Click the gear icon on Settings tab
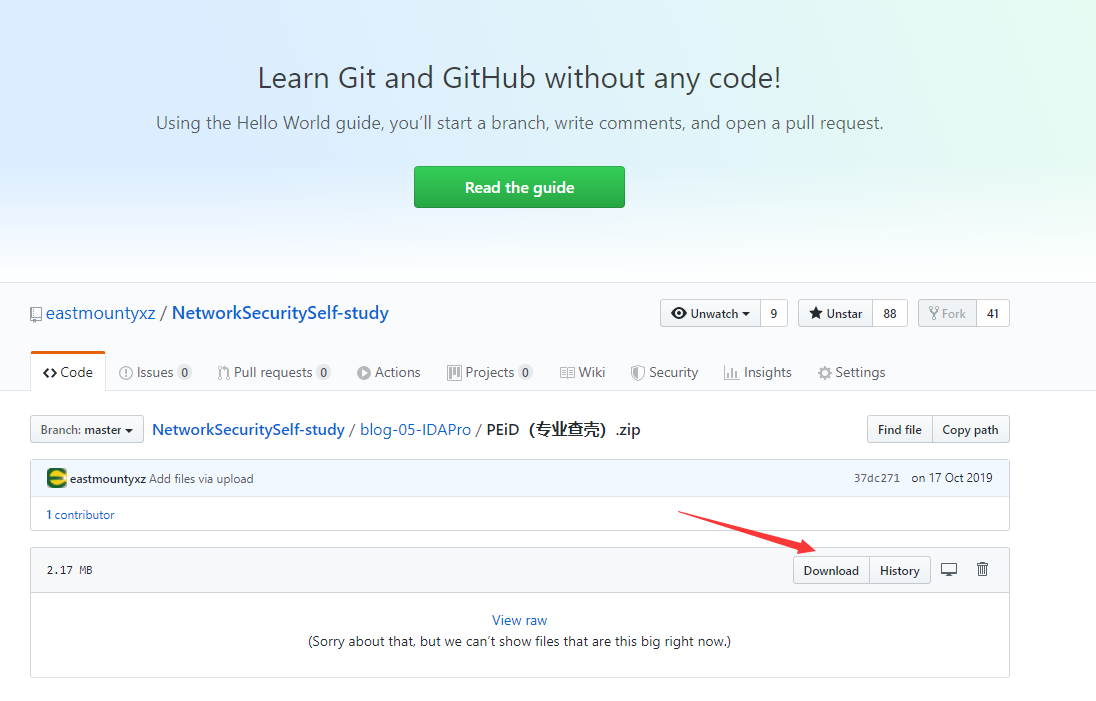The width and height of the screenshot is (1096, 701). (825, 373)
